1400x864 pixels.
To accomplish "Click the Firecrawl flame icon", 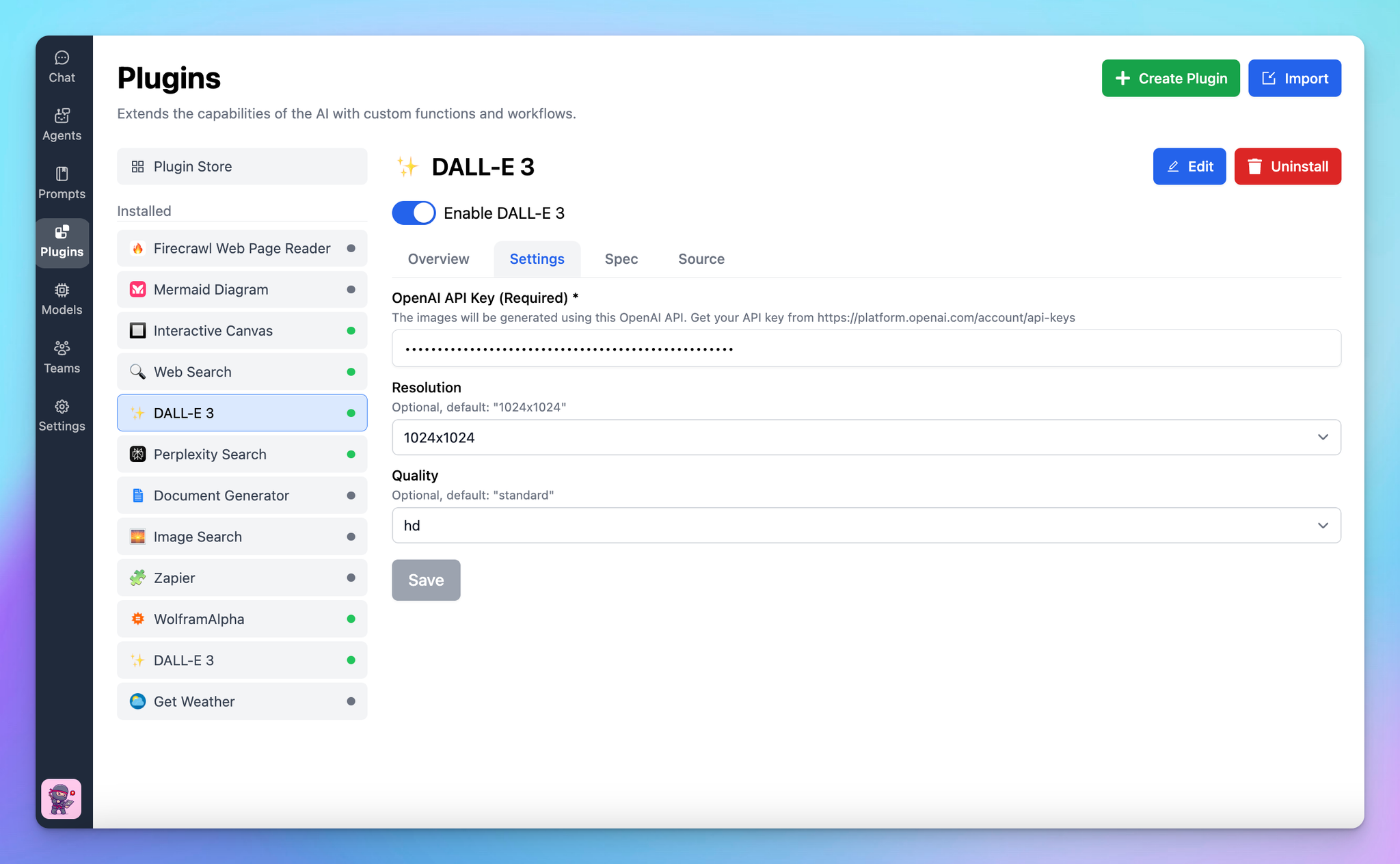I will click(x=137, y=248).
